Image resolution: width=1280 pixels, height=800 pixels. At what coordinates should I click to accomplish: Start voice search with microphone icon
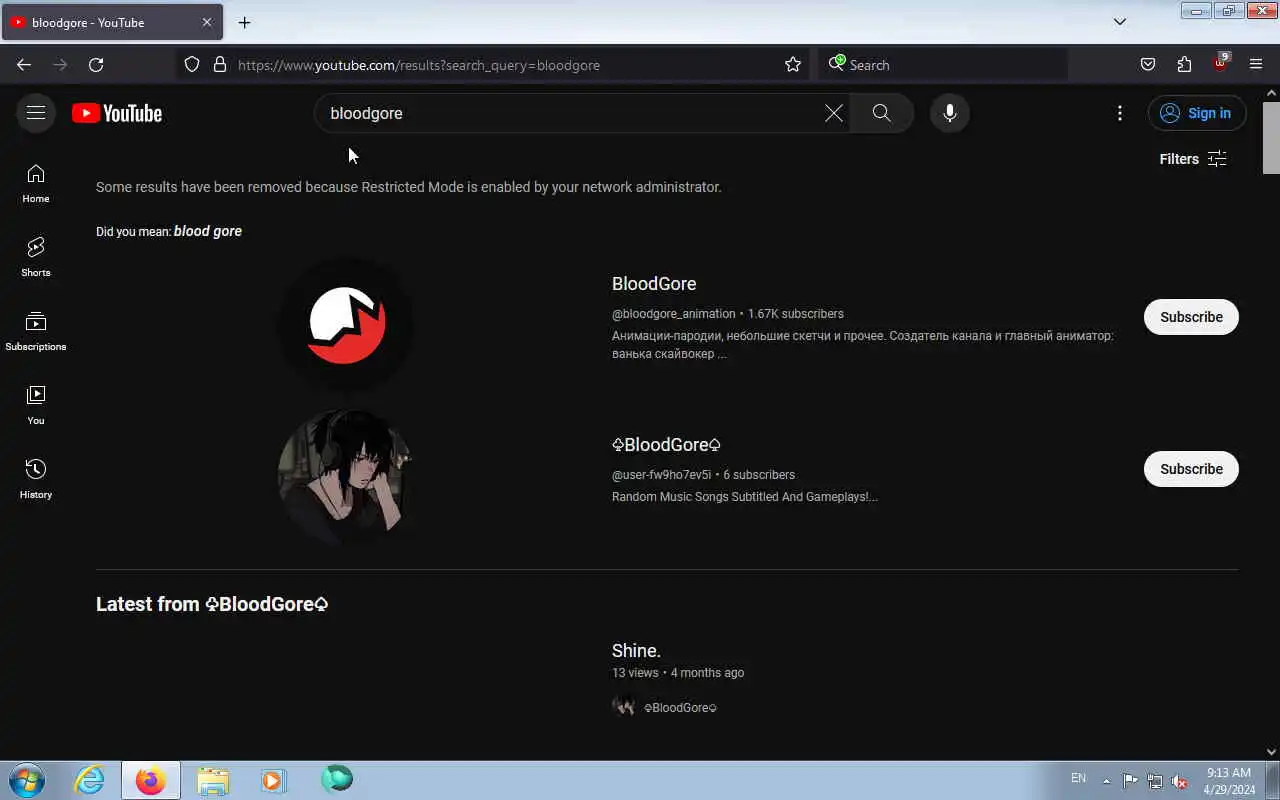click(950, 113)
